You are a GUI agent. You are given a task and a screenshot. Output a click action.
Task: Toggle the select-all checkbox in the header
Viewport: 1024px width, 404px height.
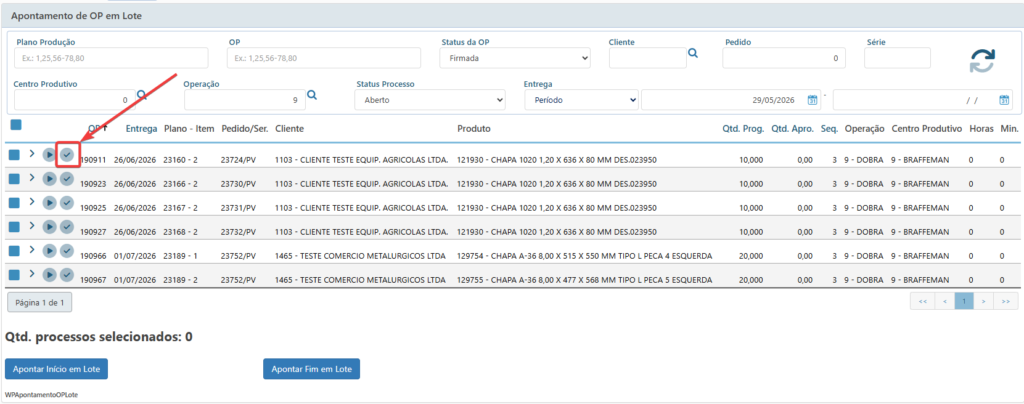16,125
